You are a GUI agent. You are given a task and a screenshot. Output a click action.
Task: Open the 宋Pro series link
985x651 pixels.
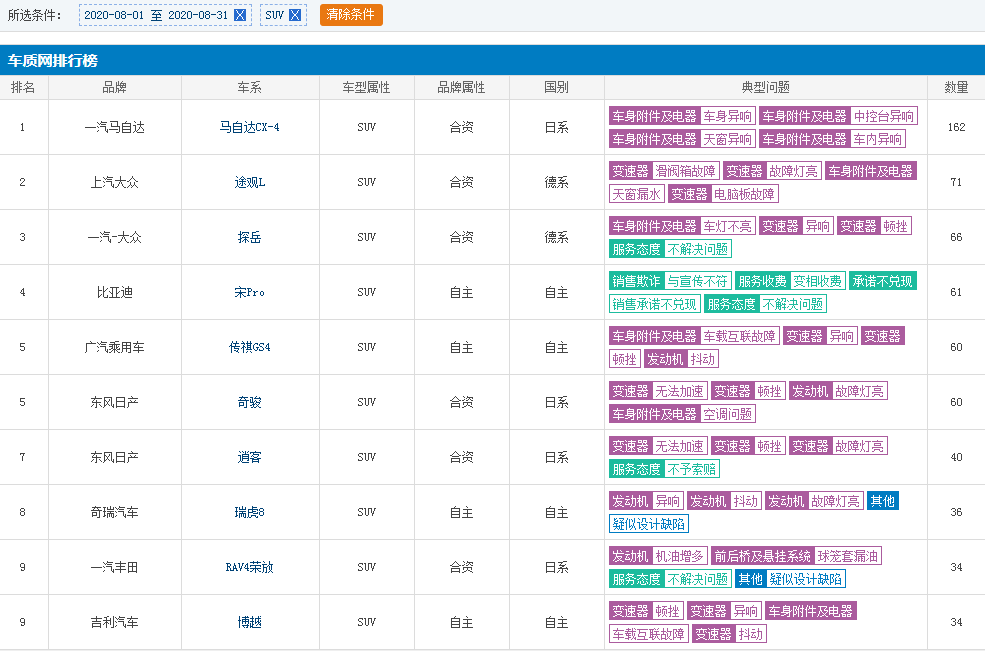coord(249,292)
